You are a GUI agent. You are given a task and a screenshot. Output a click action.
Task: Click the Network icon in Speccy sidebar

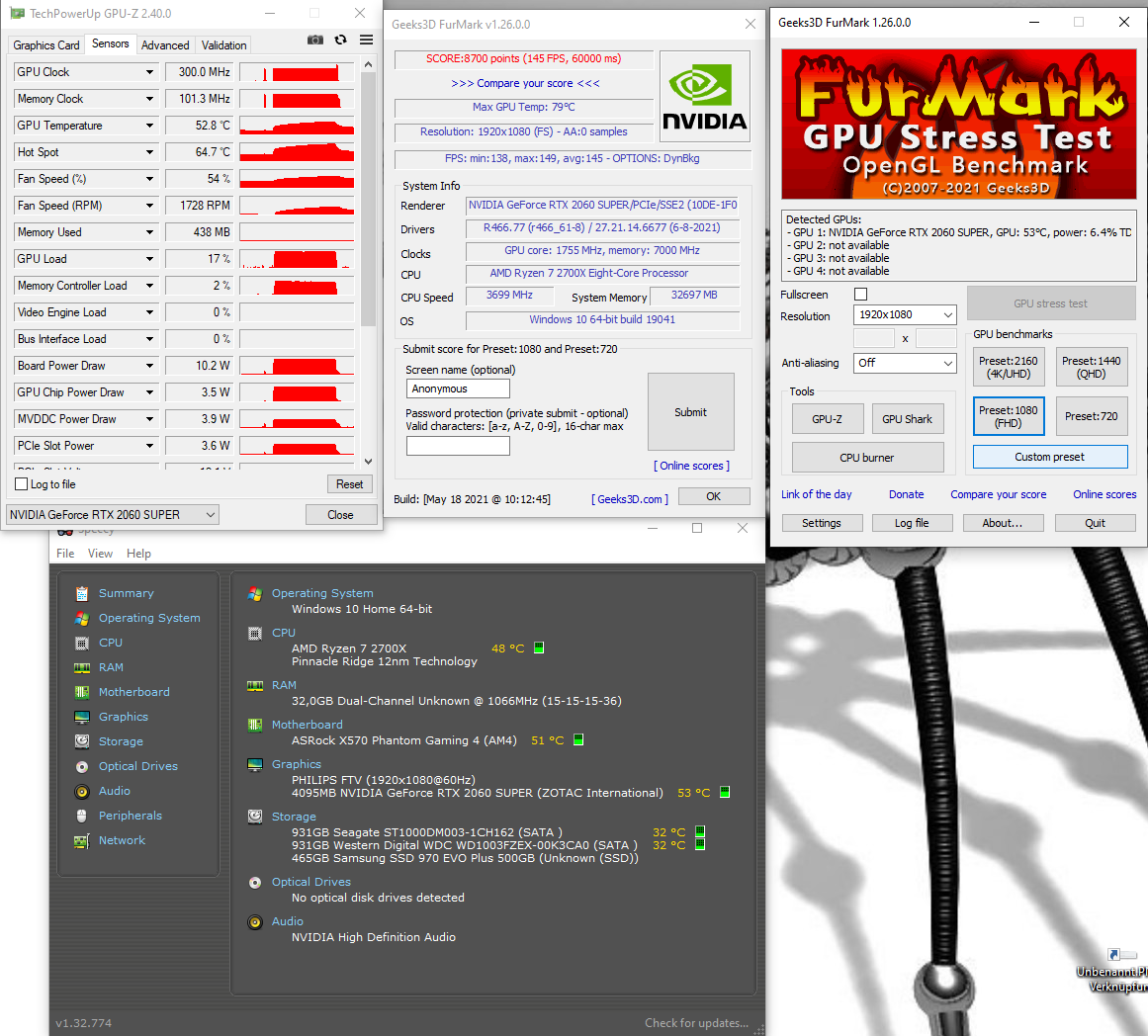tap(81, 840)
